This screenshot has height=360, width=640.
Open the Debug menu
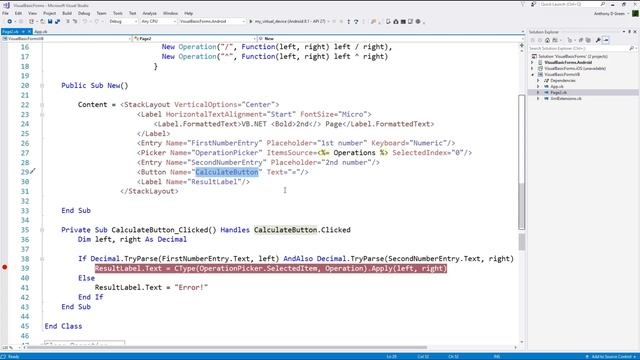click(84, 13)
